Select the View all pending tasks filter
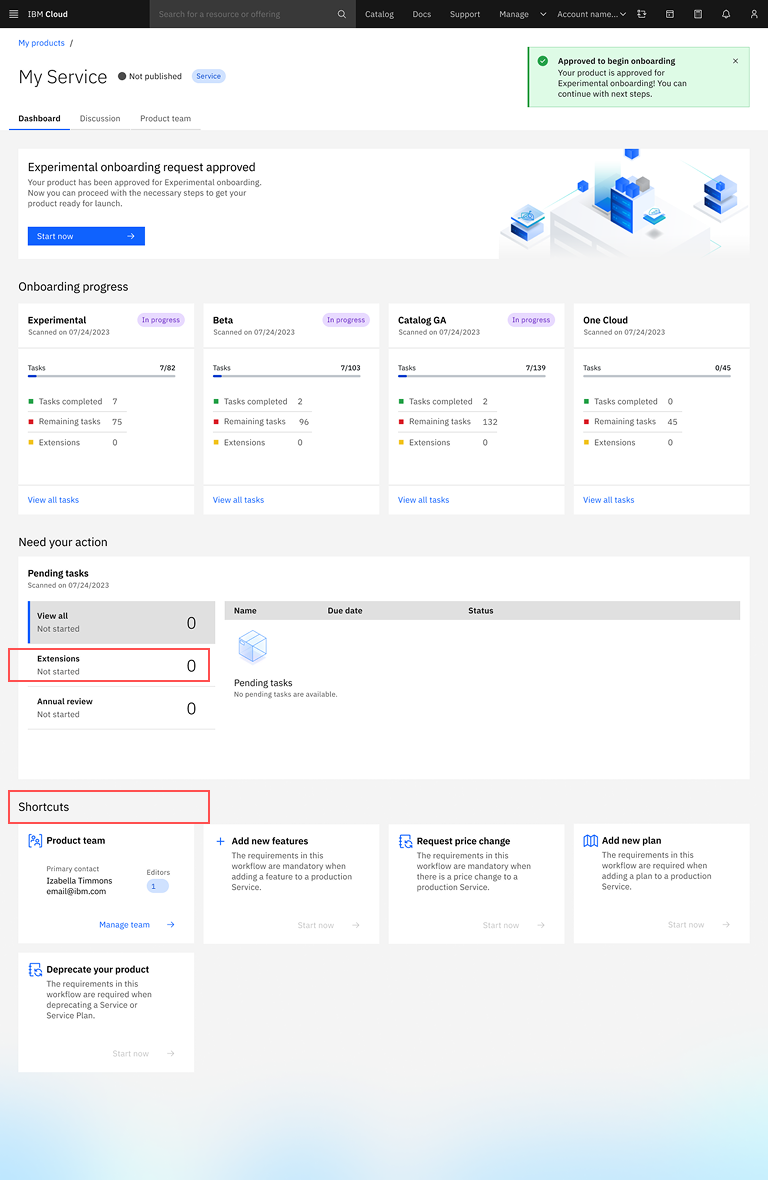Viewport: 768px width, 1180px height. click(121, 622)
